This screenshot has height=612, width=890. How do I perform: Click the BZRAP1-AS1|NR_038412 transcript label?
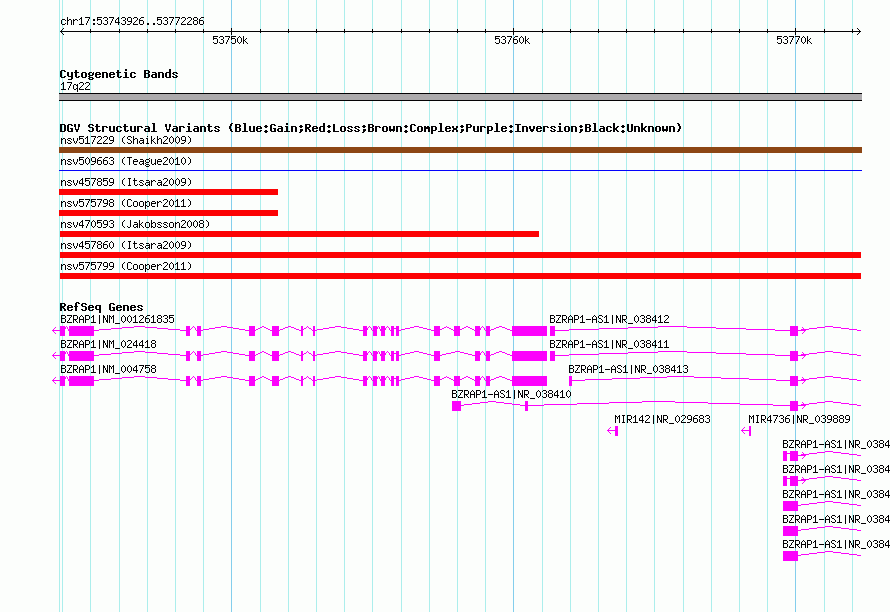(x=609, y=320)
